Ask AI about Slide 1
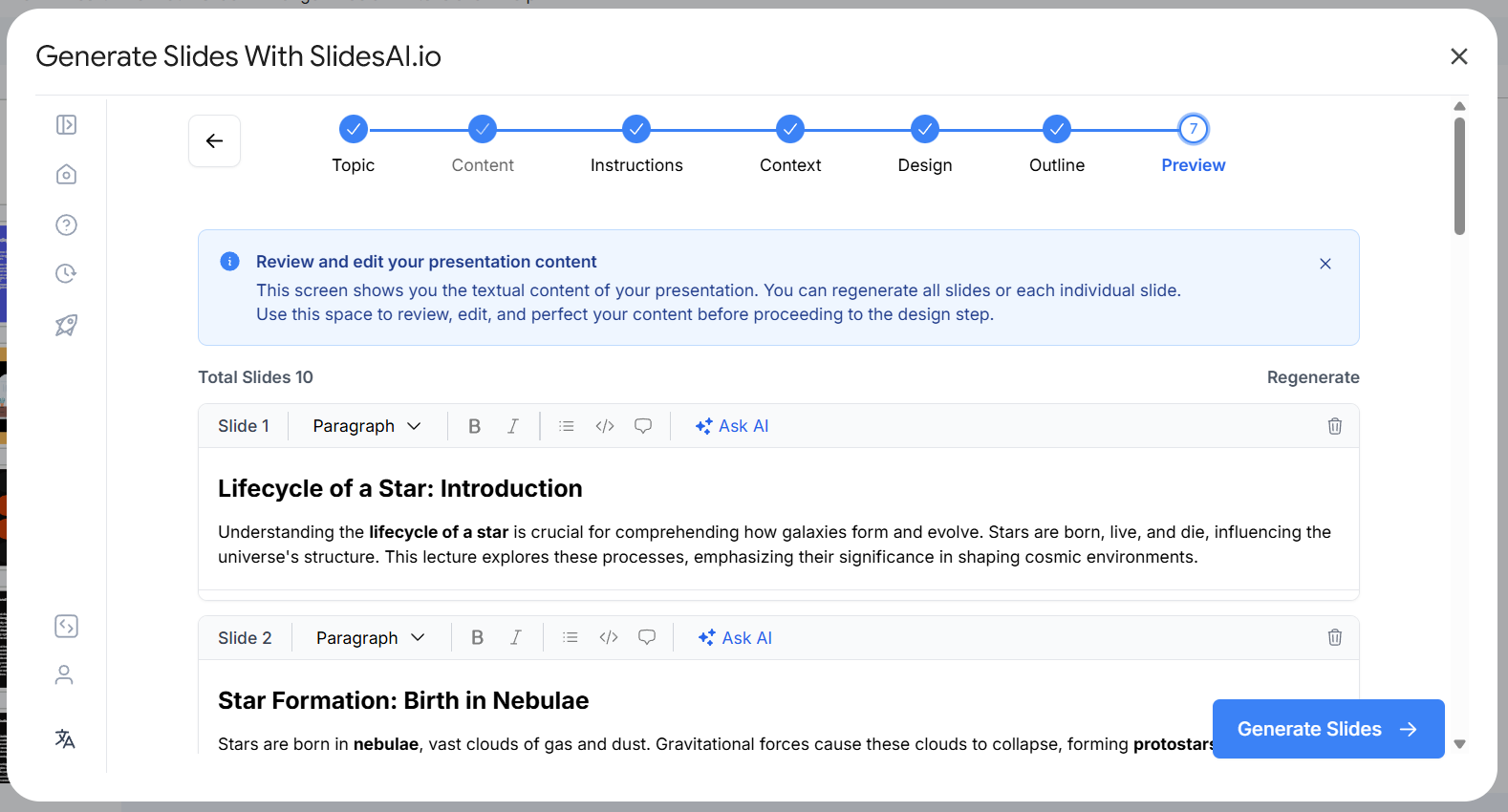This screenshot has width=1508, height=812. click(732, 426)
